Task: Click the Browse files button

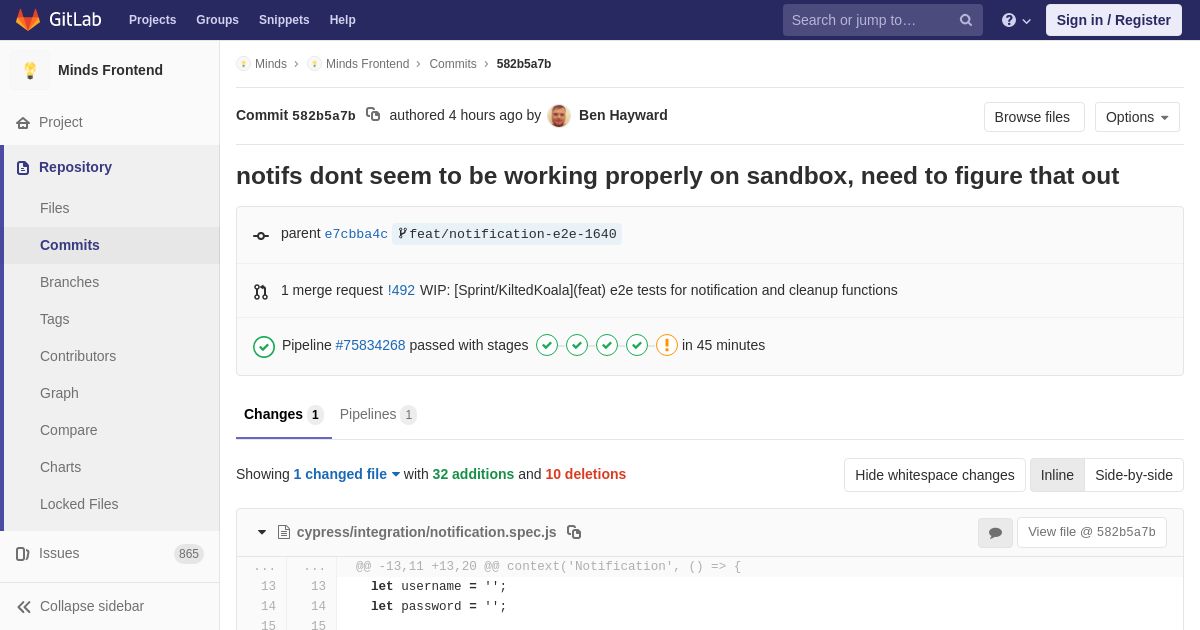Action: click(x=1033, y=117)
